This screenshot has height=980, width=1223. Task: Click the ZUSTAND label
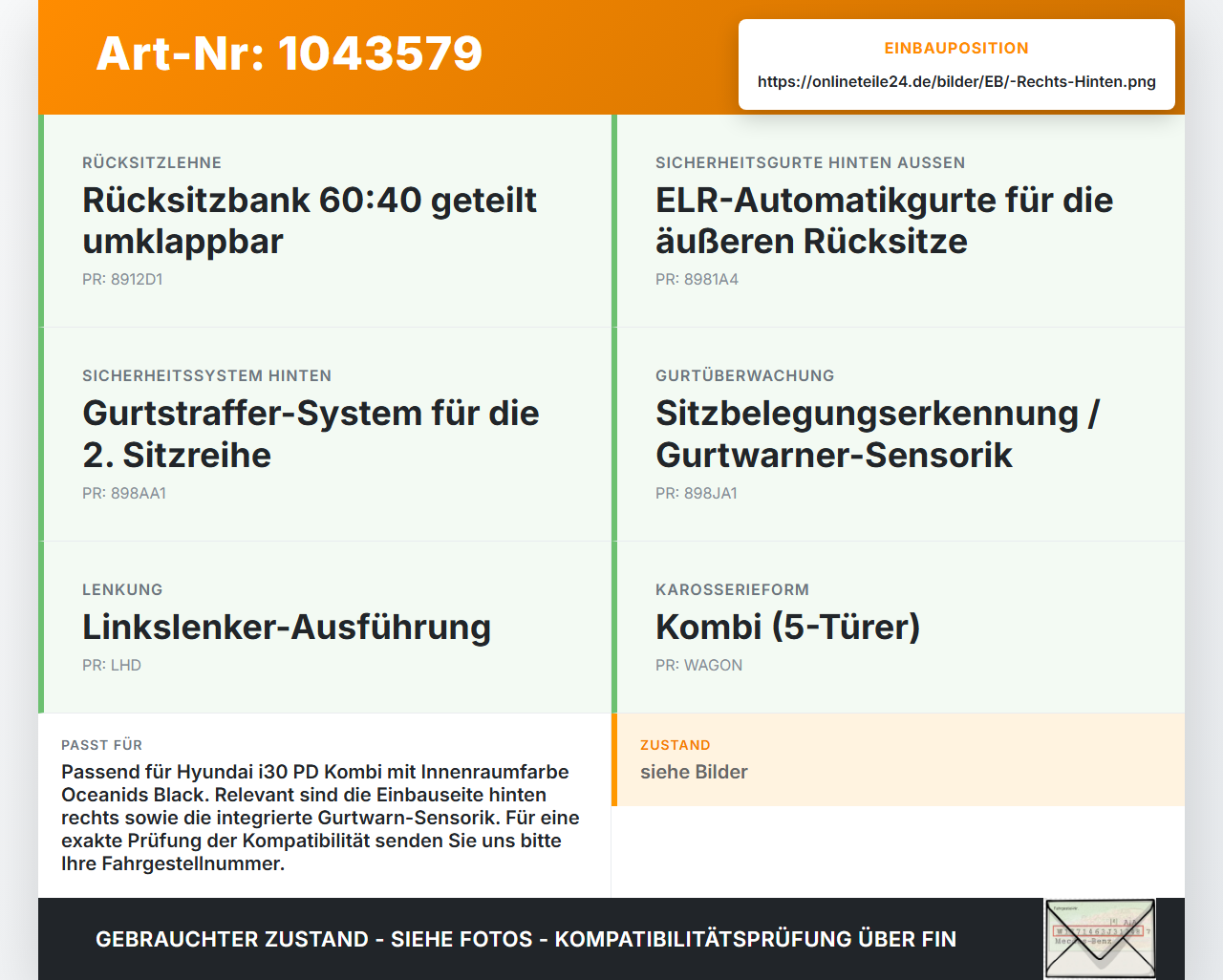pos(675,745)
